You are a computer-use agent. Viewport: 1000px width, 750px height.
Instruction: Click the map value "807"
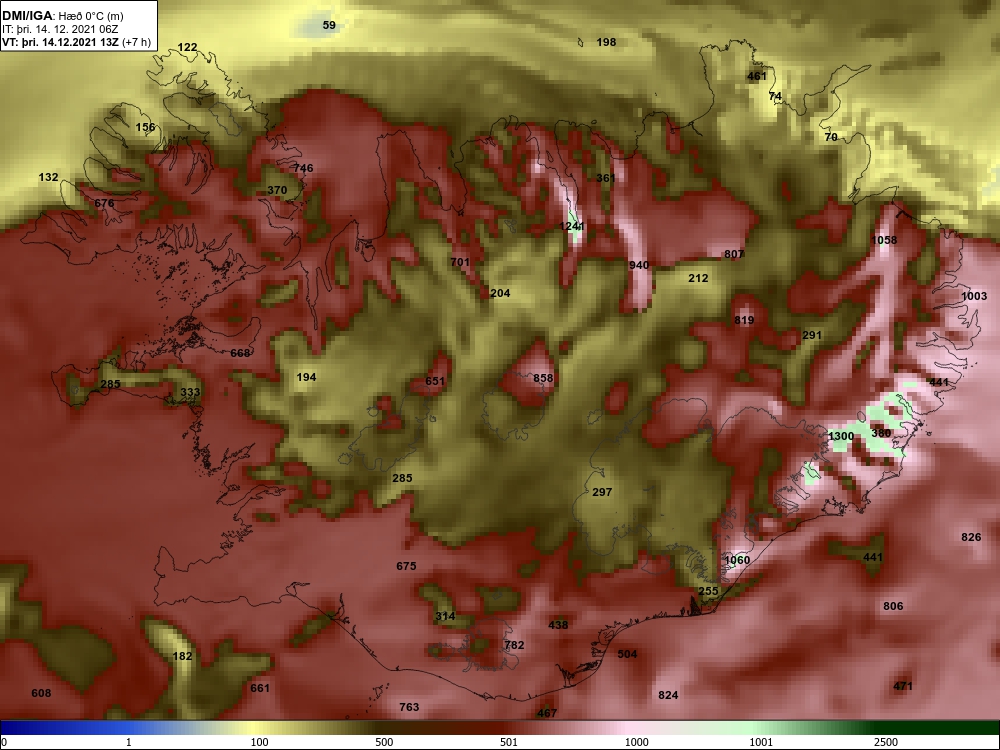click(734, 254)
